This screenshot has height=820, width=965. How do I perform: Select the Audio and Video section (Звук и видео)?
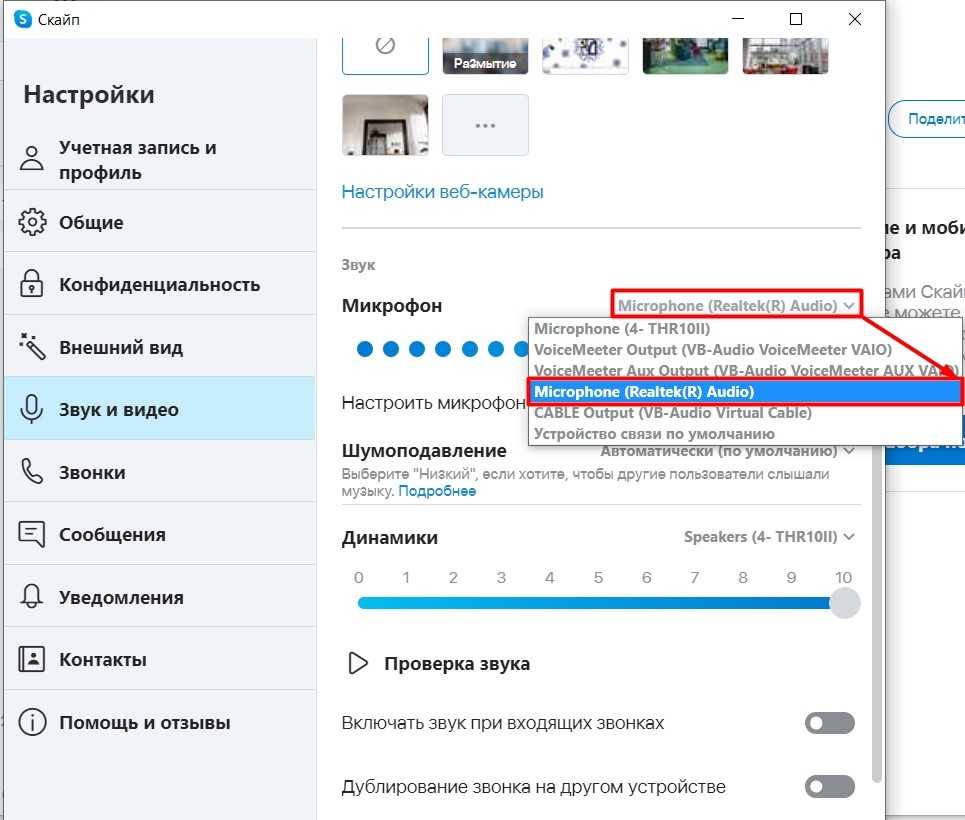tap(160, 409)
